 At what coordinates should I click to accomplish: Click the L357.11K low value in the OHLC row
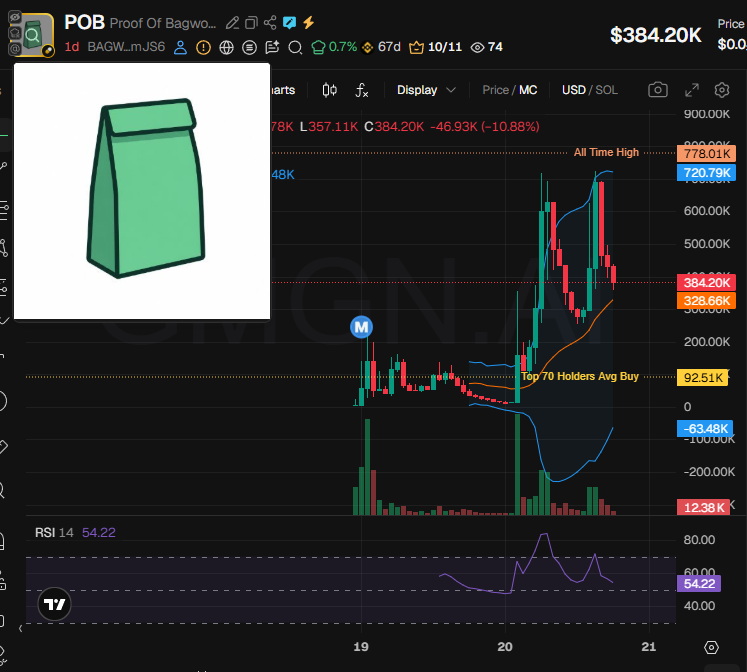point(329,127)
